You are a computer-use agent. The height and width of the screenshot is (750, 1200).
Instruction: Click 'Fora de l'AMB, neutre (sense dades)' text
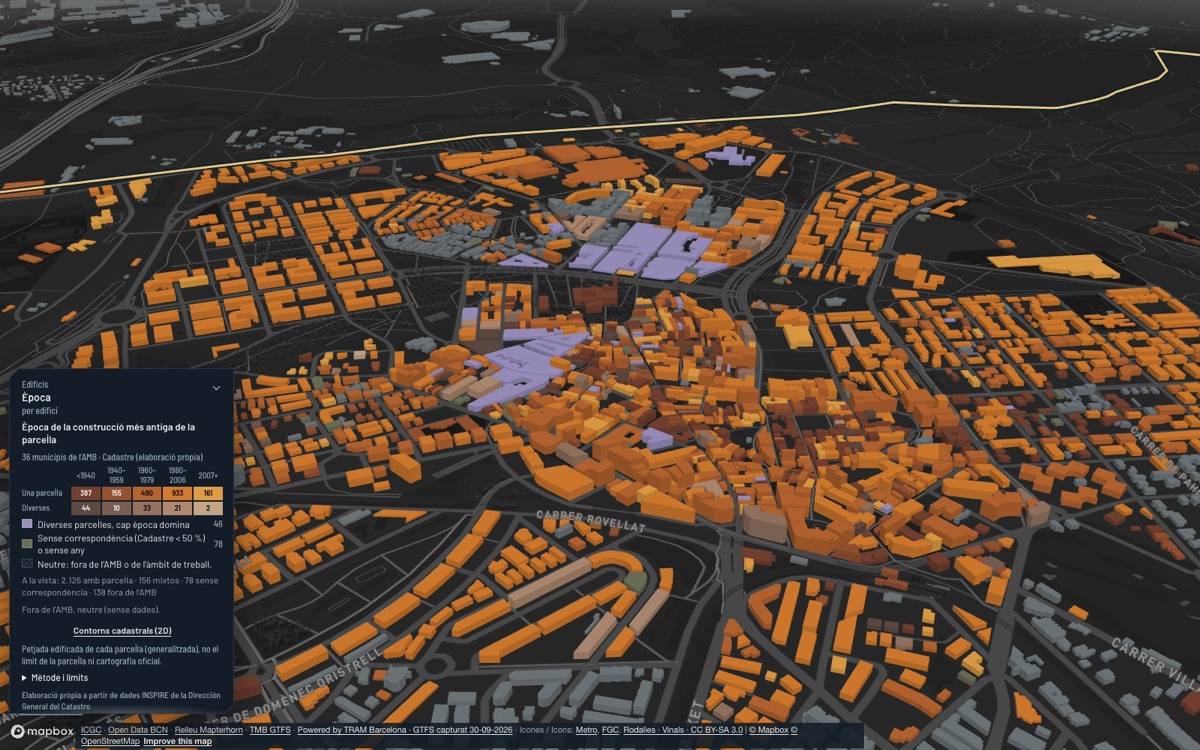pyautogui.click(x=90, y=609)
